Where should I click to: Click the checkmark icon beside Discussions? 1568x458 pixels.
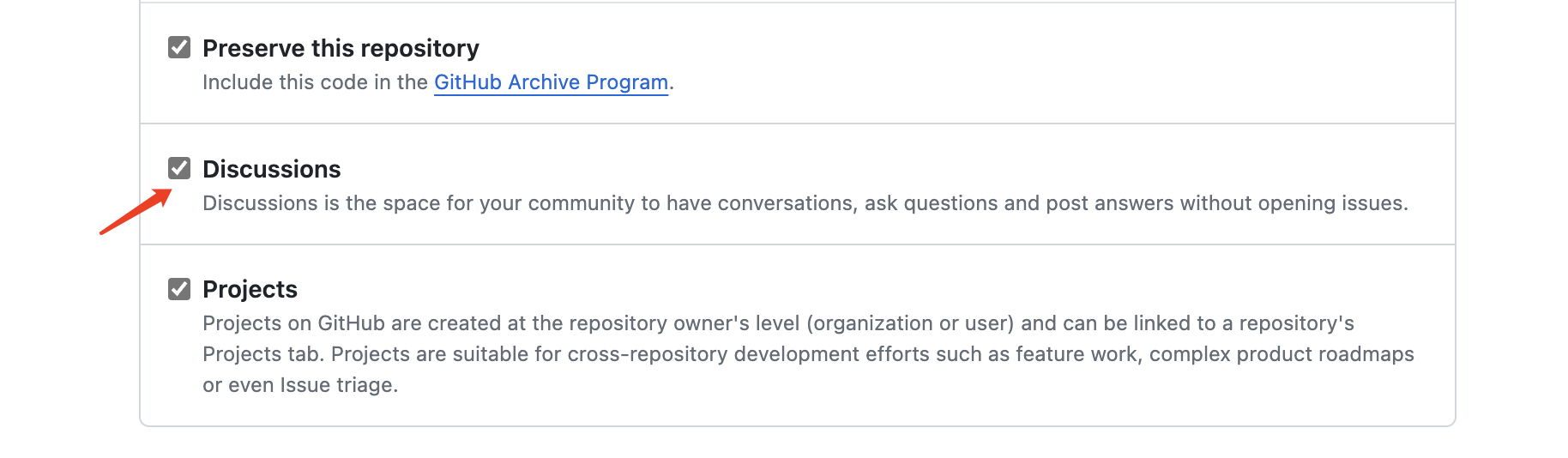click(179, 168)
